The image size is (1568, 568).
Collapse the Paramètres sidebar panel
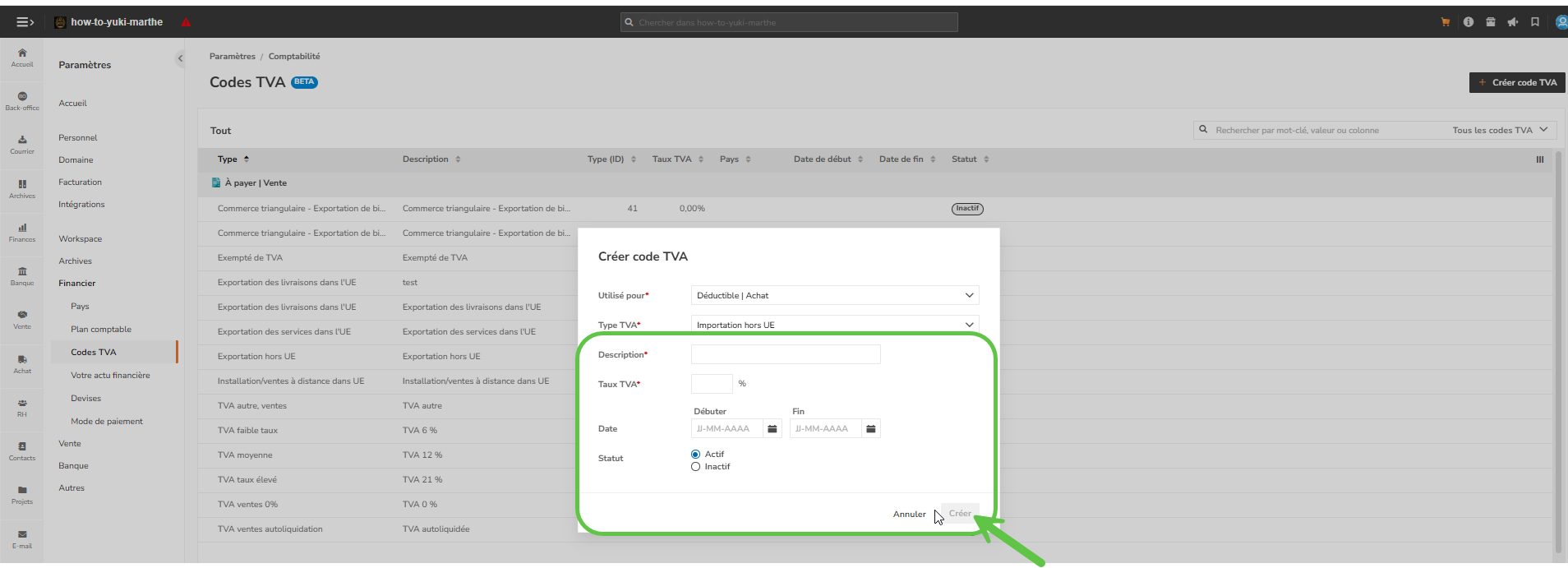(x=180, y=58)
